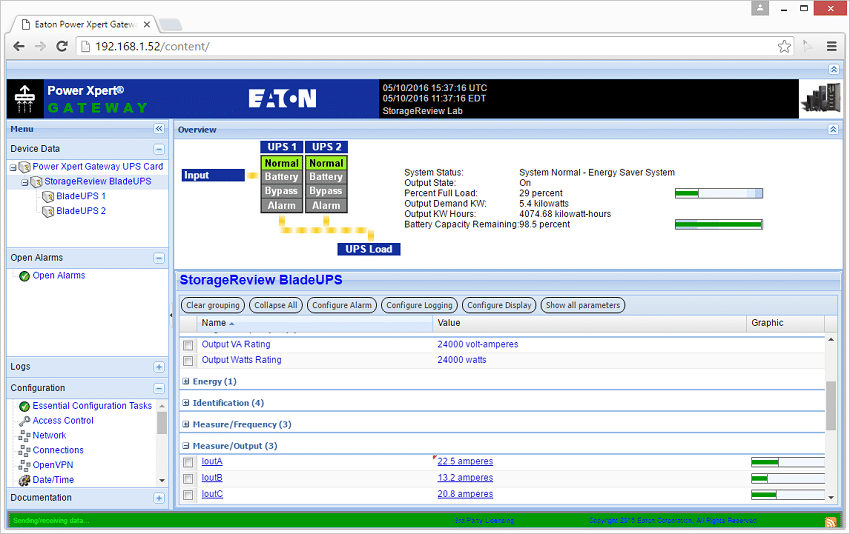
Task: Check the Output Watts Rating checkbox
Action: pyautogui.click(x=188, y=361)
